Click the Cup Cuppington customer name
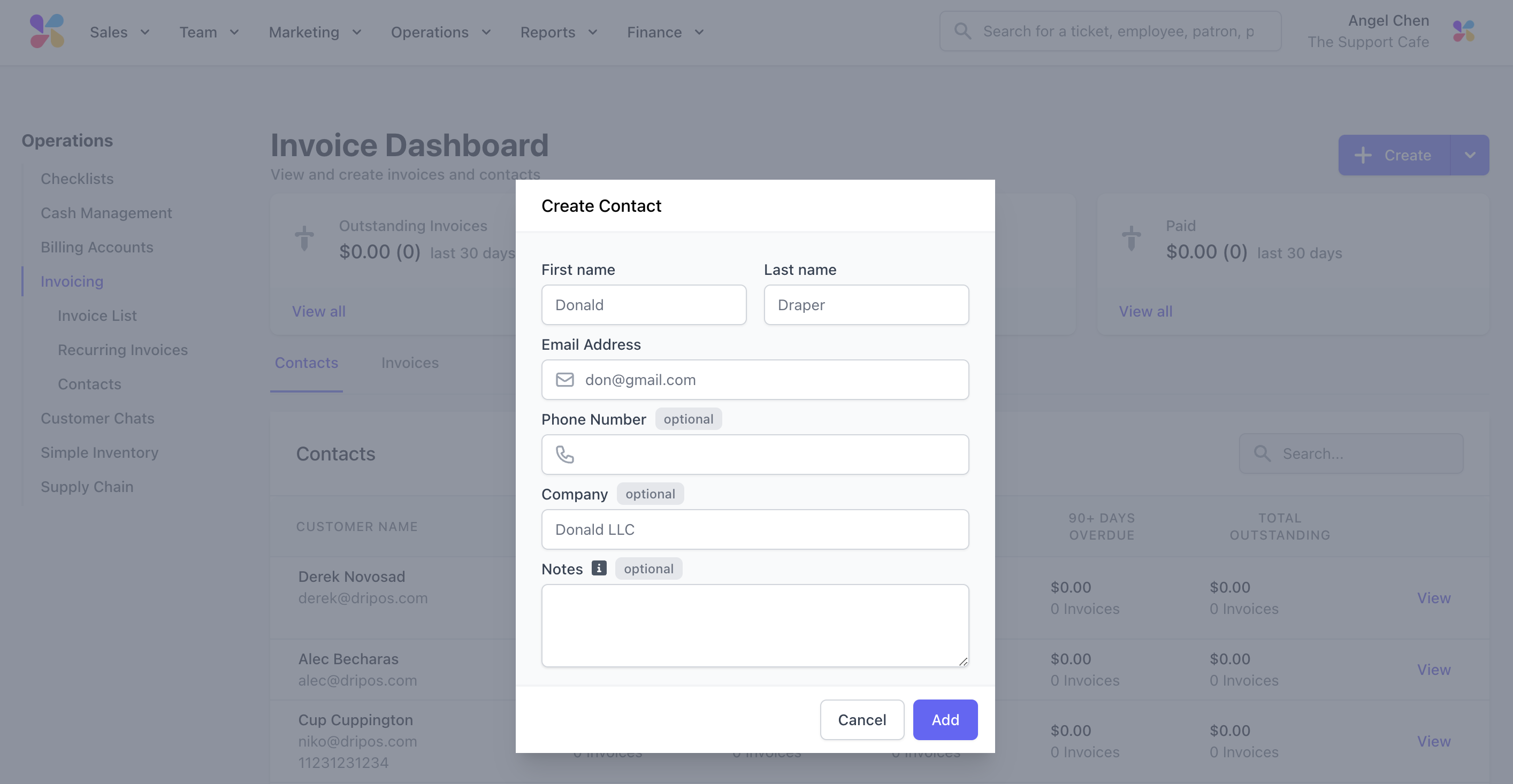1513x784 pixels. tap(355, 719)
